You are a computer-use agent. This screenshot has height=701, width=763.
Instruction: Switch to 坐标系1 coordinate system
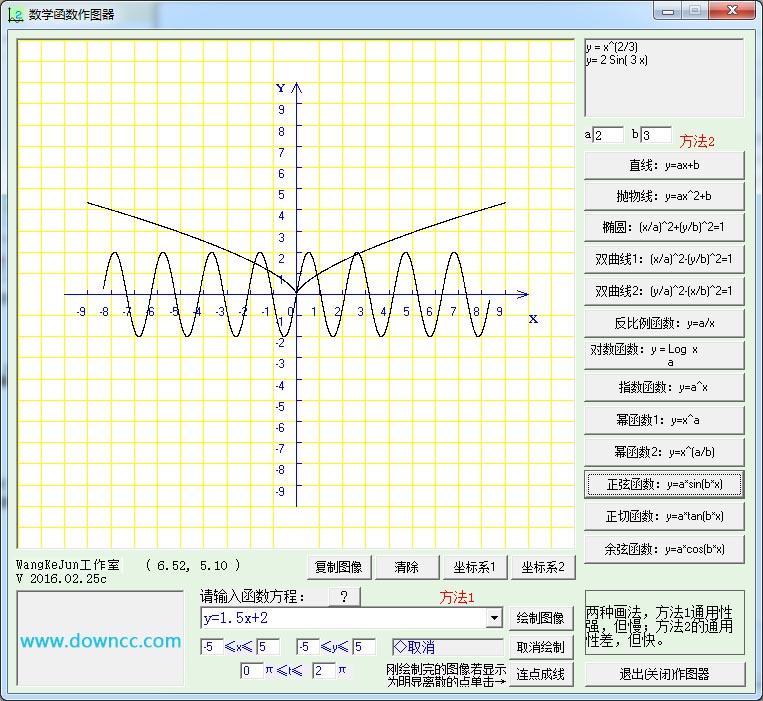pyautogui.click(x=474, y=567)
